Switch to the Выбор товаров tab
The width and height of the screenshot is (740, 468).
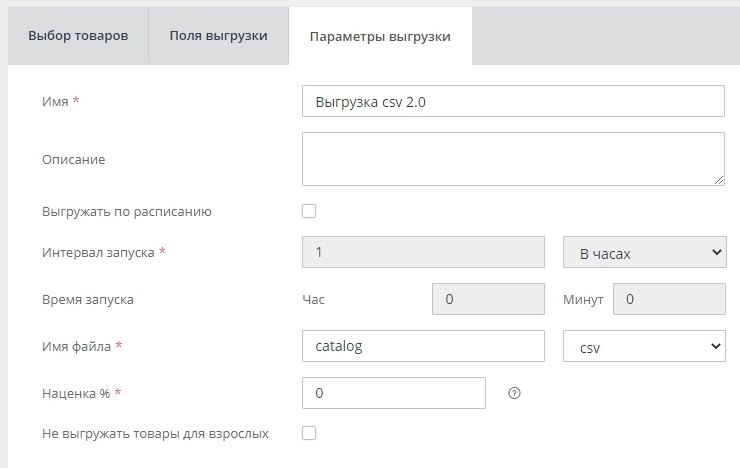78,36
